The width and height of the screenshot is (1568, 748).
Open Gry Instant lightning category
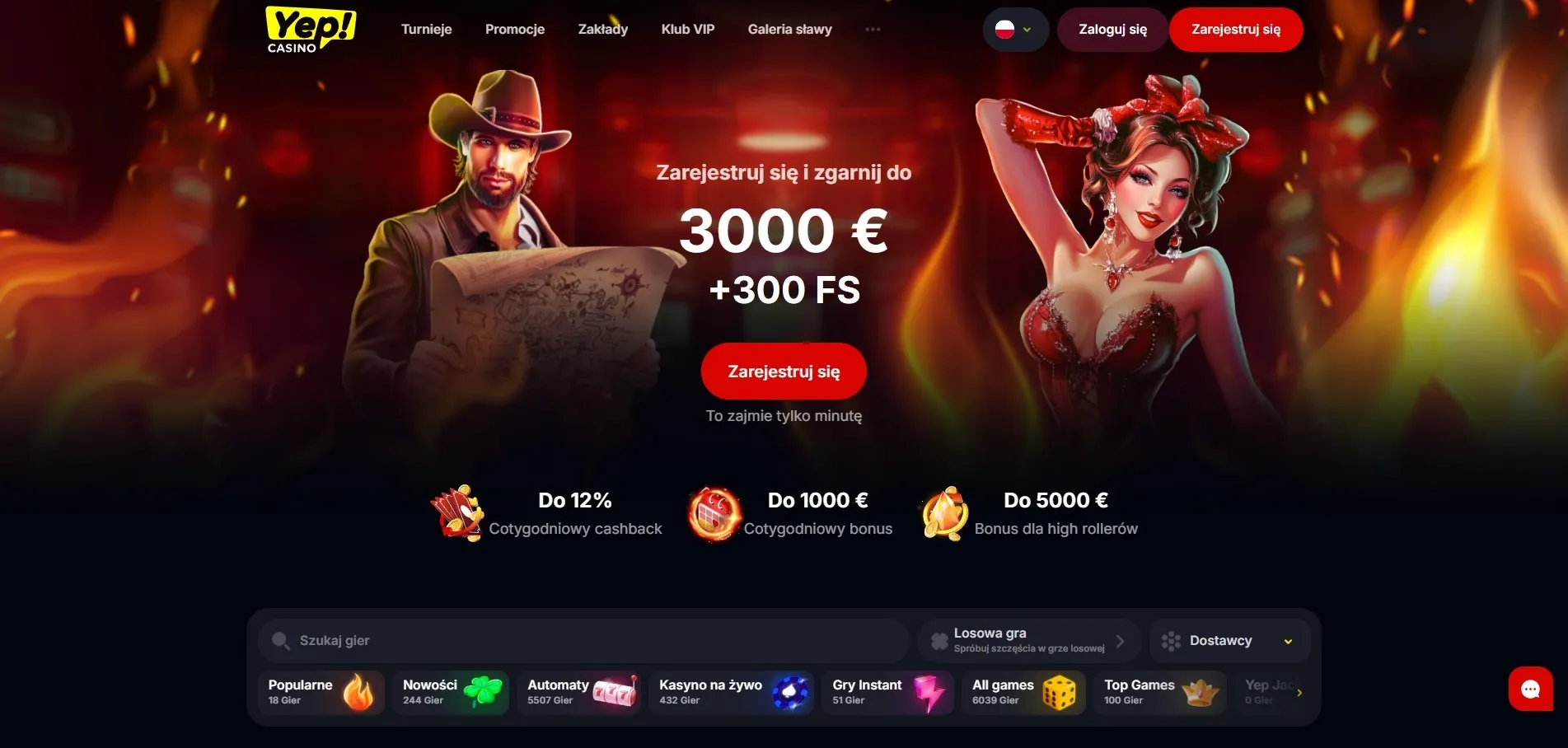click(x=887, y=692)
